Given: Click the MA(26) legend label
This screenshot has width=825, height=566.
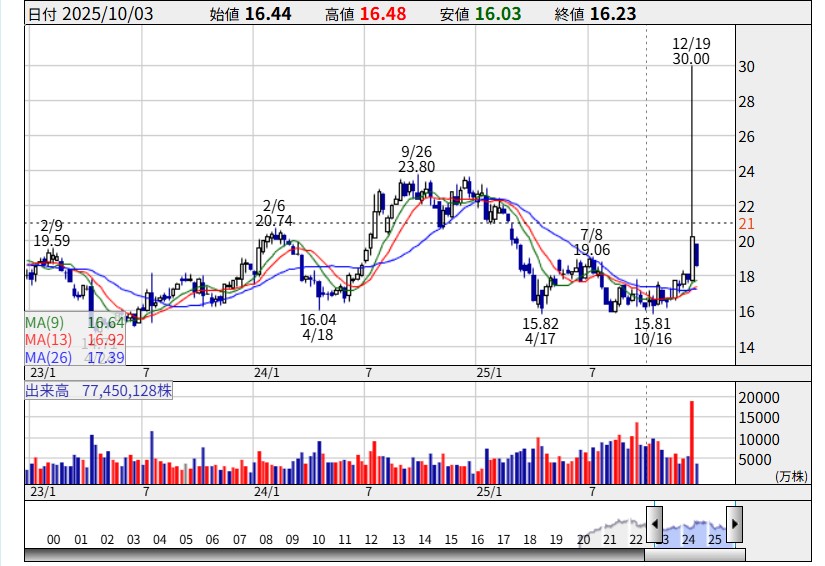Looking at the screenshot, I should [x=47, y=357].
